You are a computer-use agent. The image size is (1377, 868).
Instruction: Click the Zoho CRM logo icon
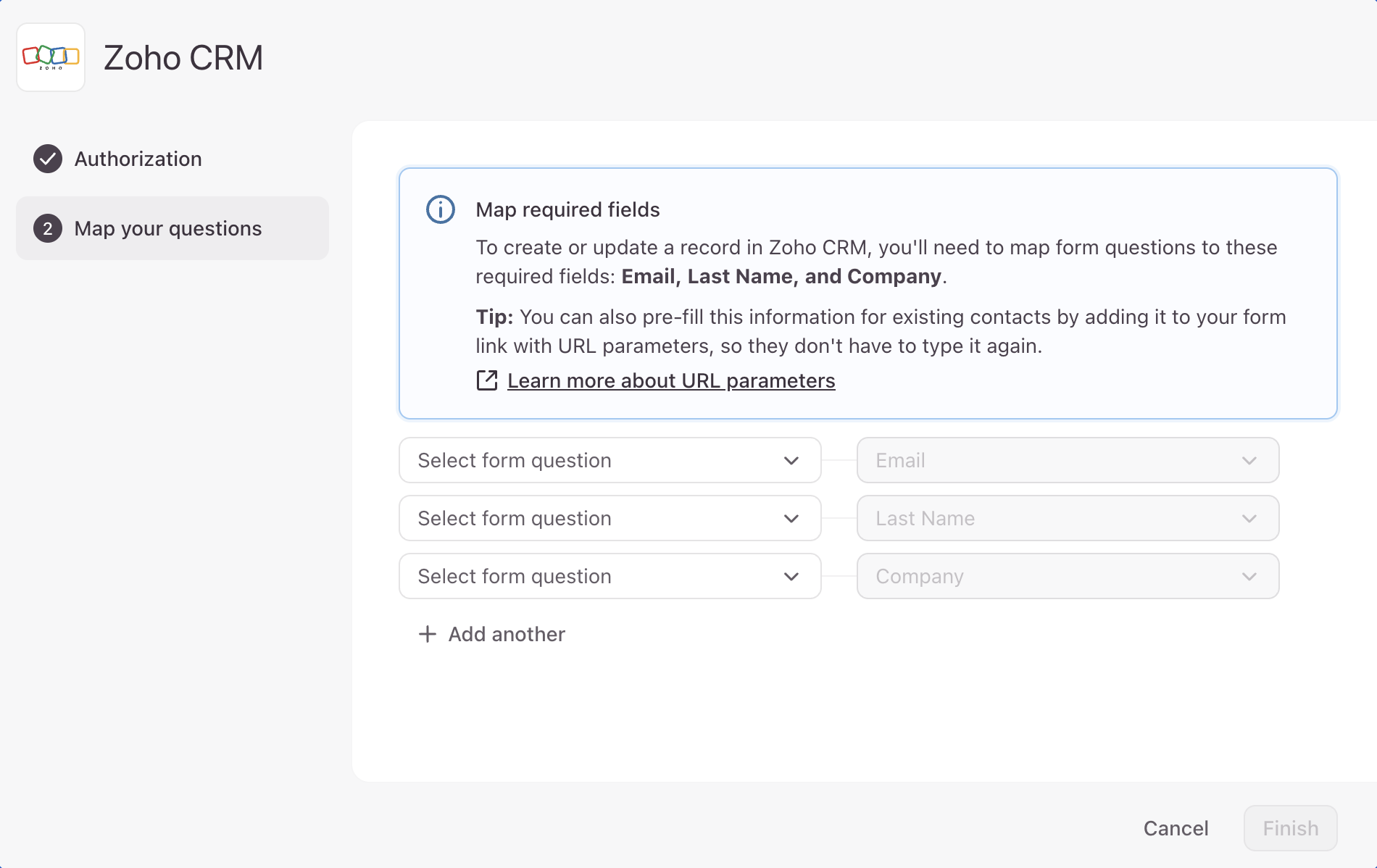pyautogui.click(x=51, y=57)
